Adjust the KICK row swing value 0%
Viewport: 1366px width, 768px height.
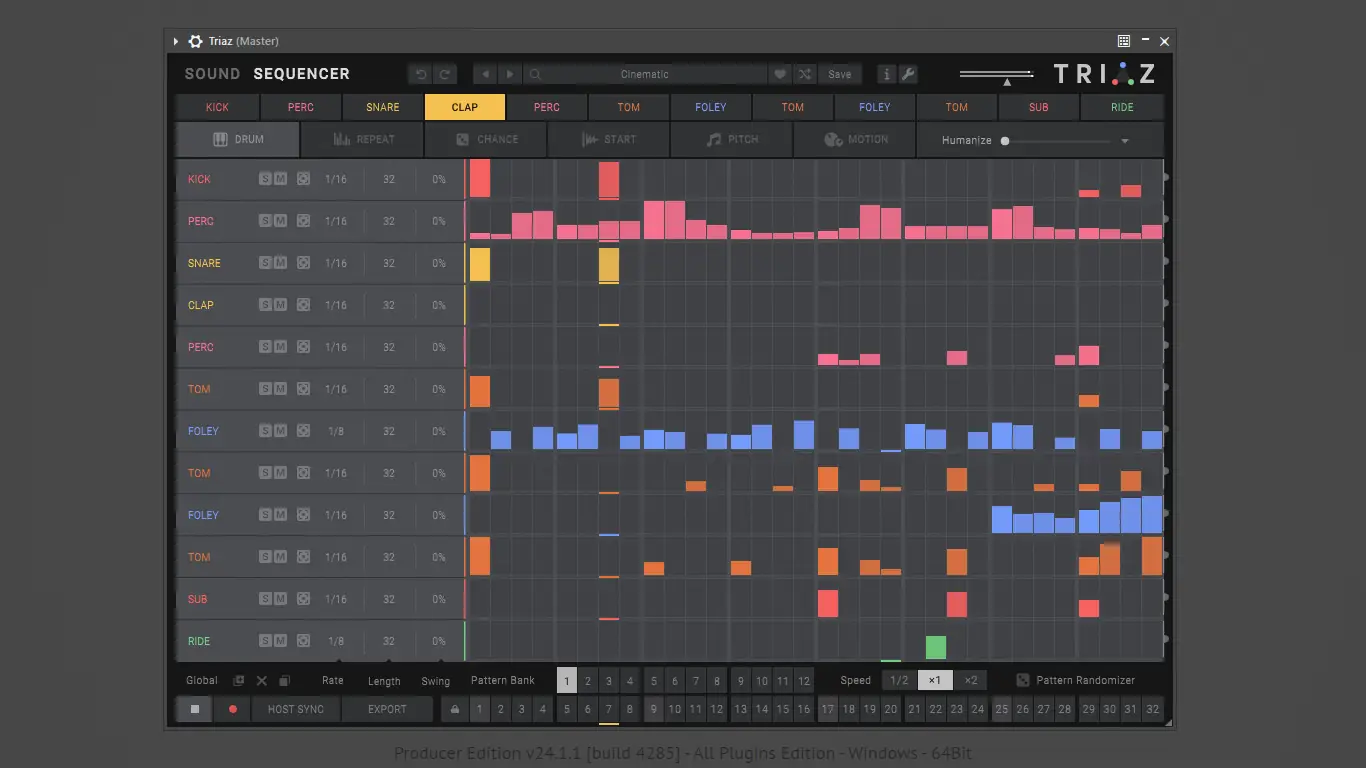439,179
